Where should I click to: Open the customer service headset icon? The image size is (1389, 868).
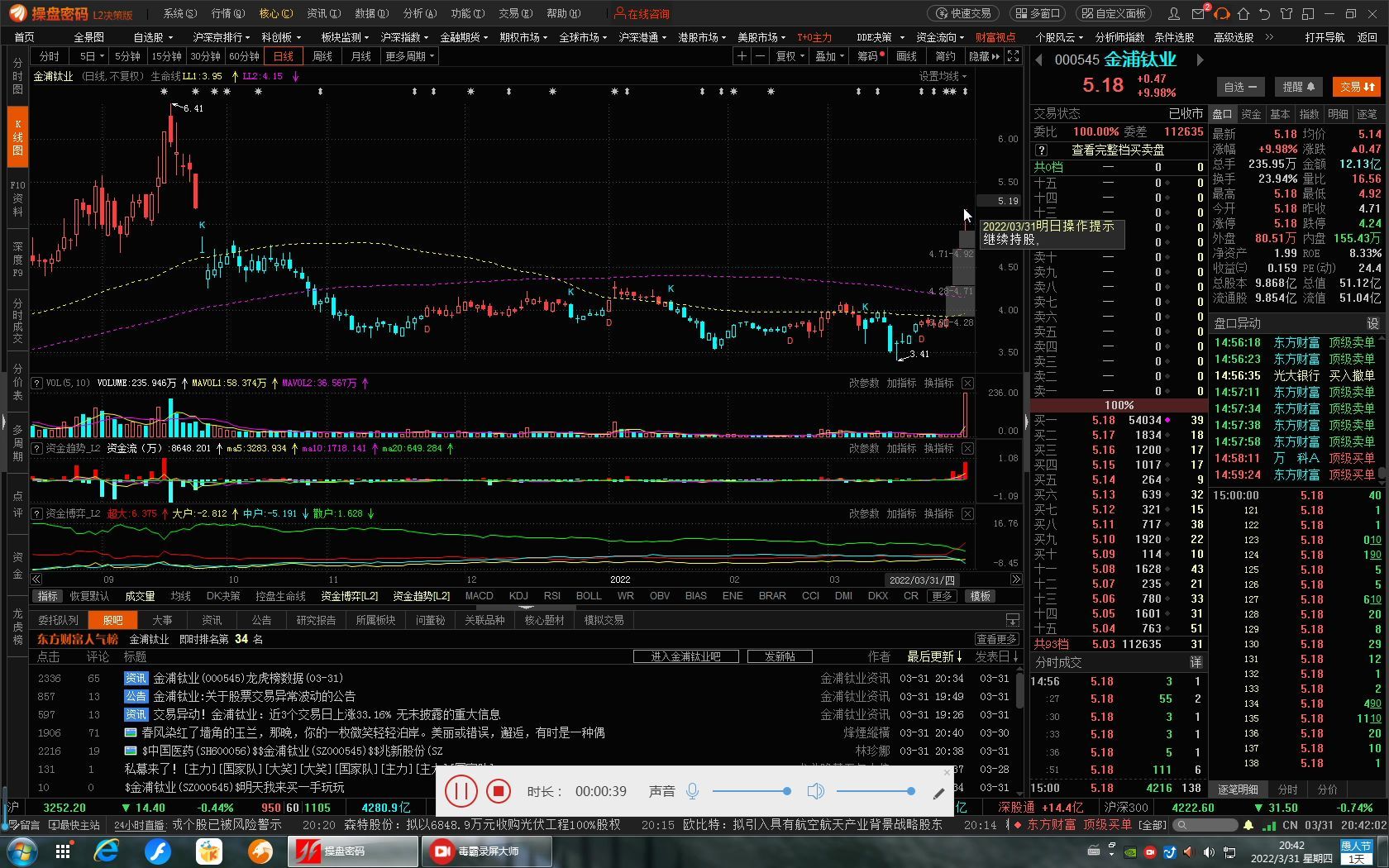pyautogui.click(x=1222, y=13)
